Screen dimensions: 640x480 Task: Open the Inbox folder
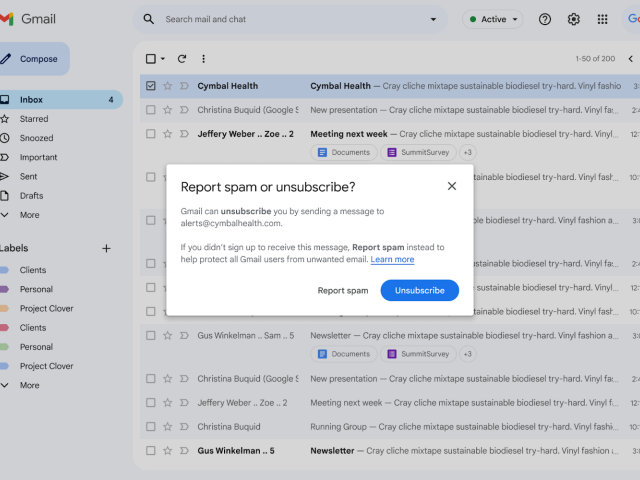[x=61, y=100]
